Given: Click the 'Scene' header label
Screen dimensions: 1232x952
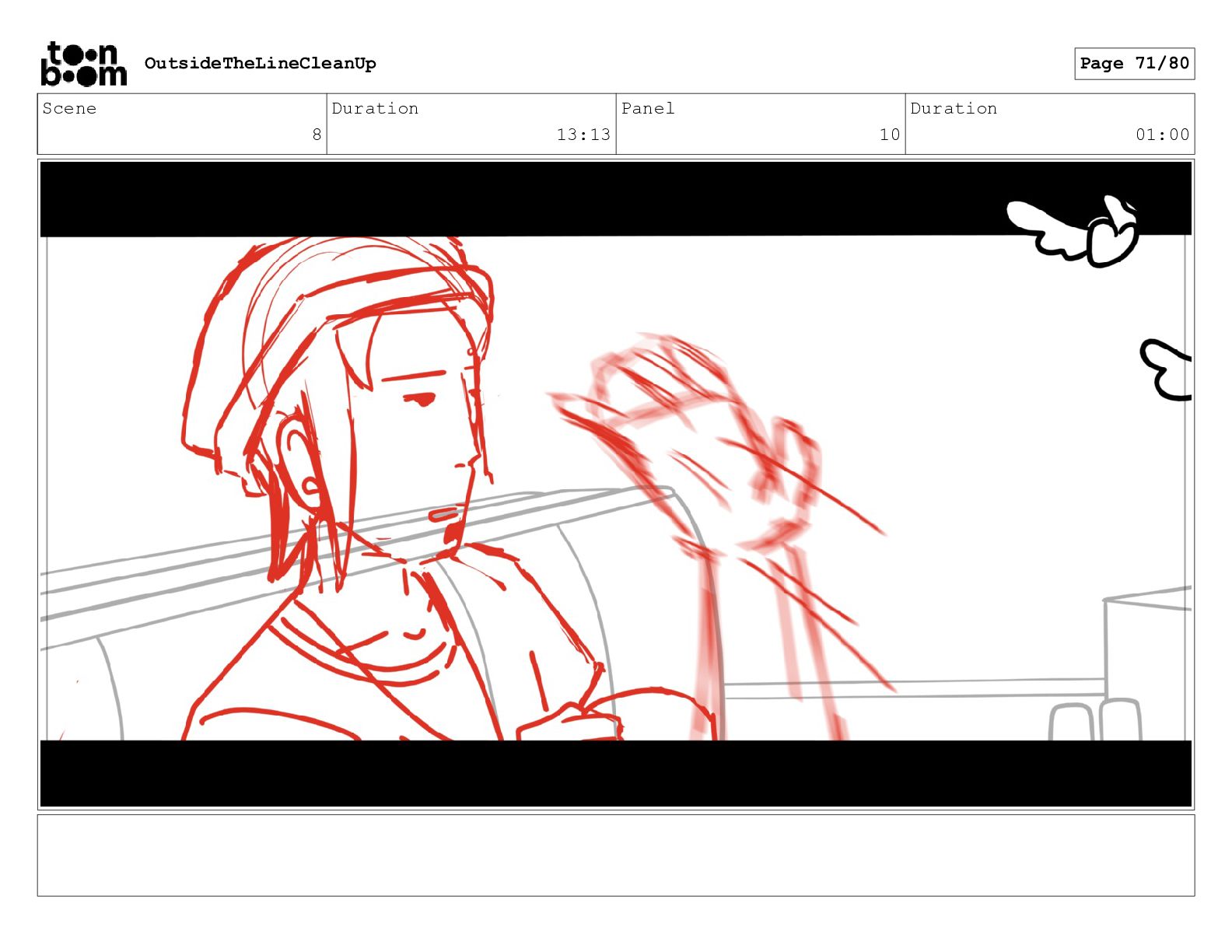Looking at the screenshot, I should 70,109.
